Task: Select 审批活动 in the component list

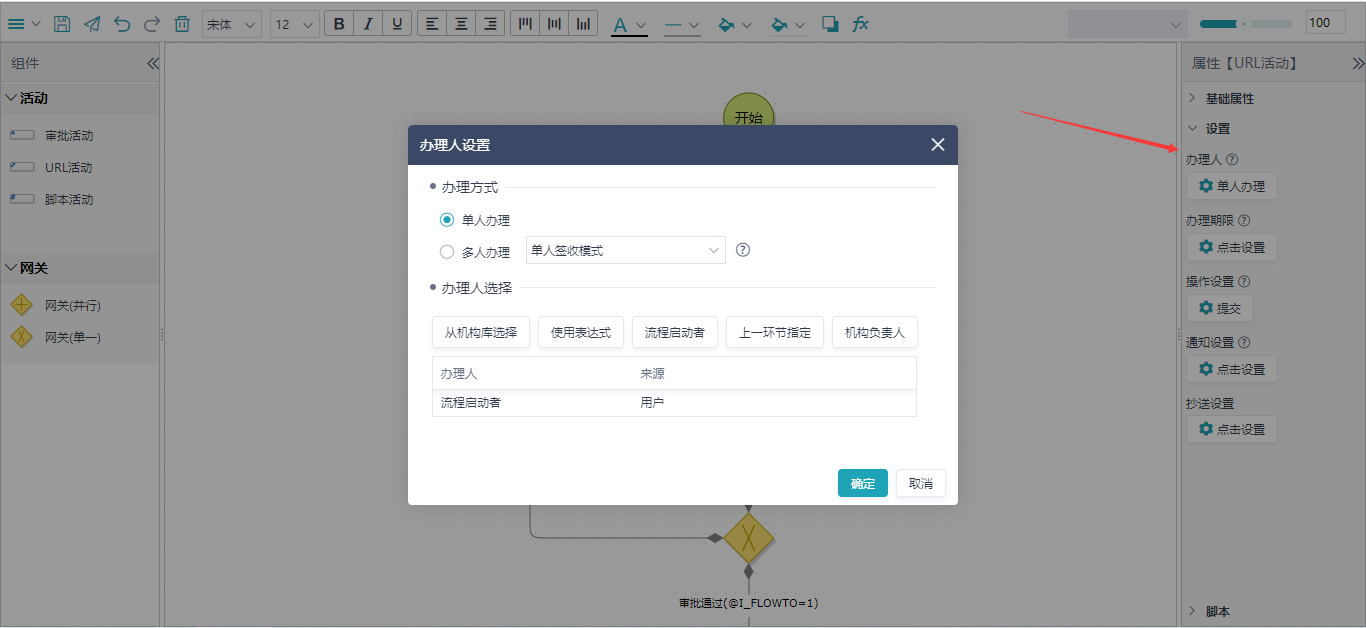Action: click(68, 136)
